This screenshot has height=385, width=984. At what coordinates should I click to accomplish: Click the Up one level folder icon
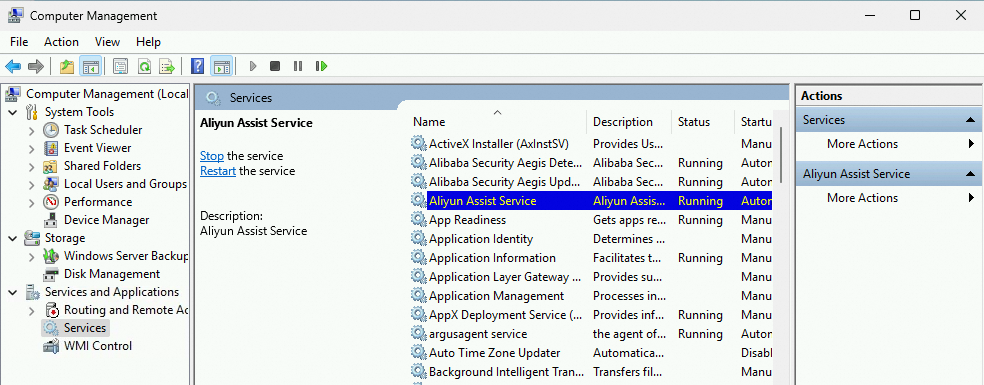[67, 66]
